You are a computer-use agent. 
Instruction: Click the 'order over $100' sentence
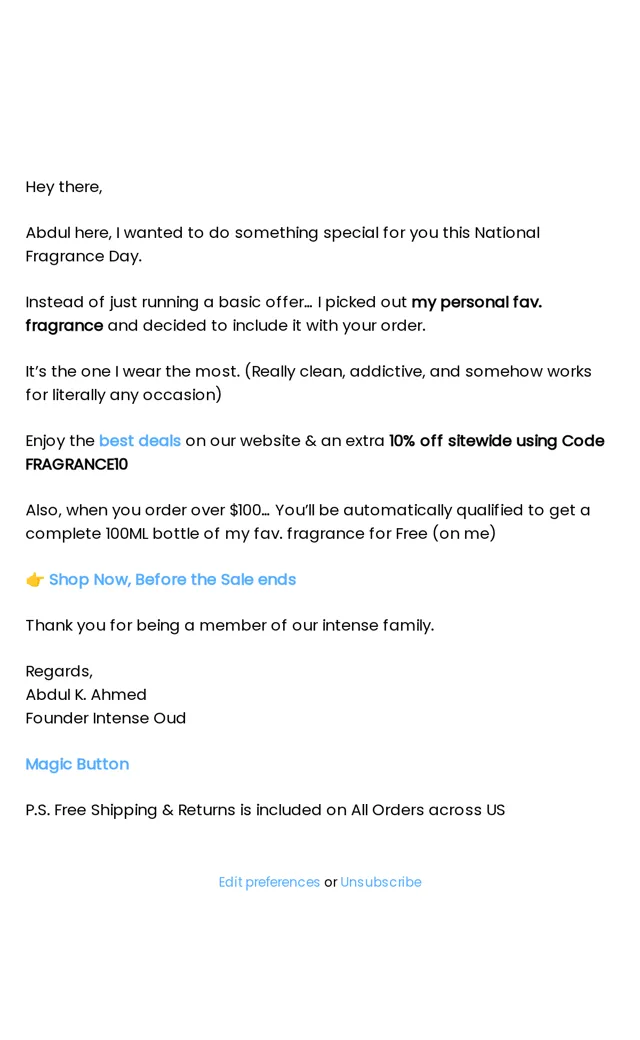(x=308, y=510)
